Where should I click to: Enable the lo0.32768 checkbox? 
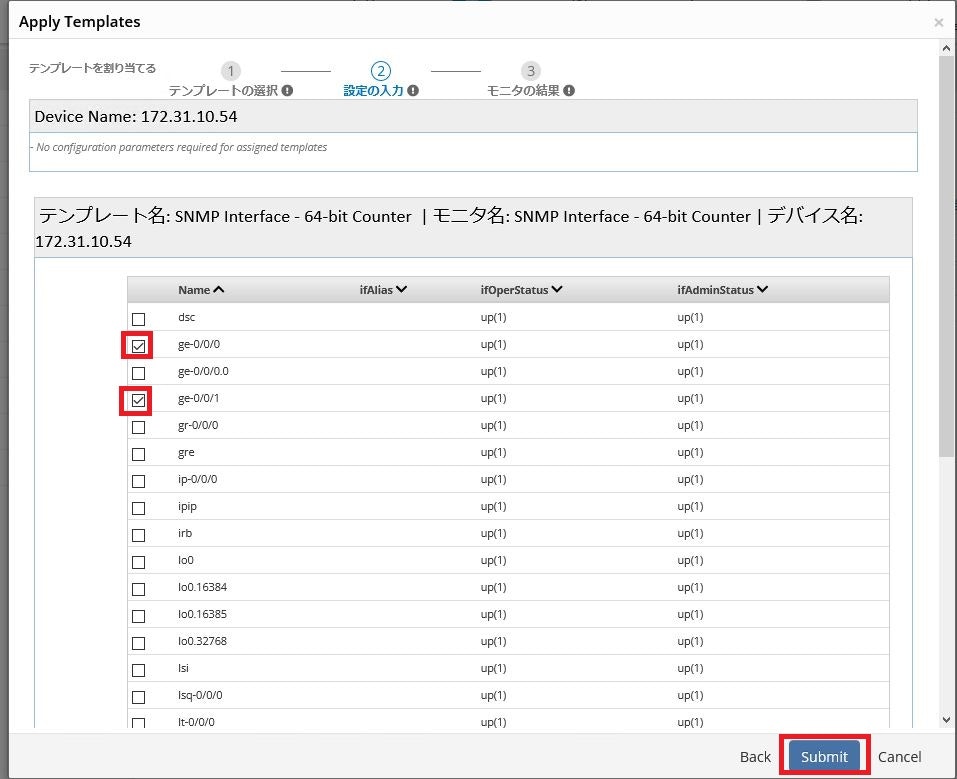pos(139,643)
